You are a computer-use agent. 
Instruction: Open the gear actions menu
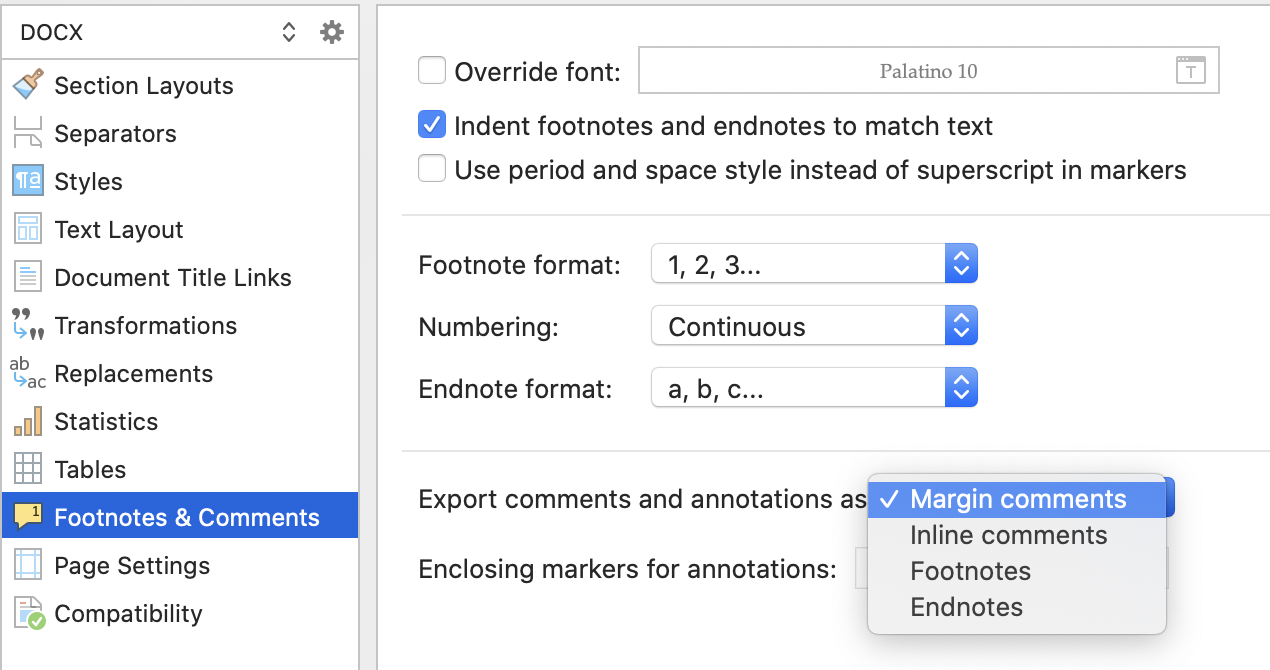[332, 32]
